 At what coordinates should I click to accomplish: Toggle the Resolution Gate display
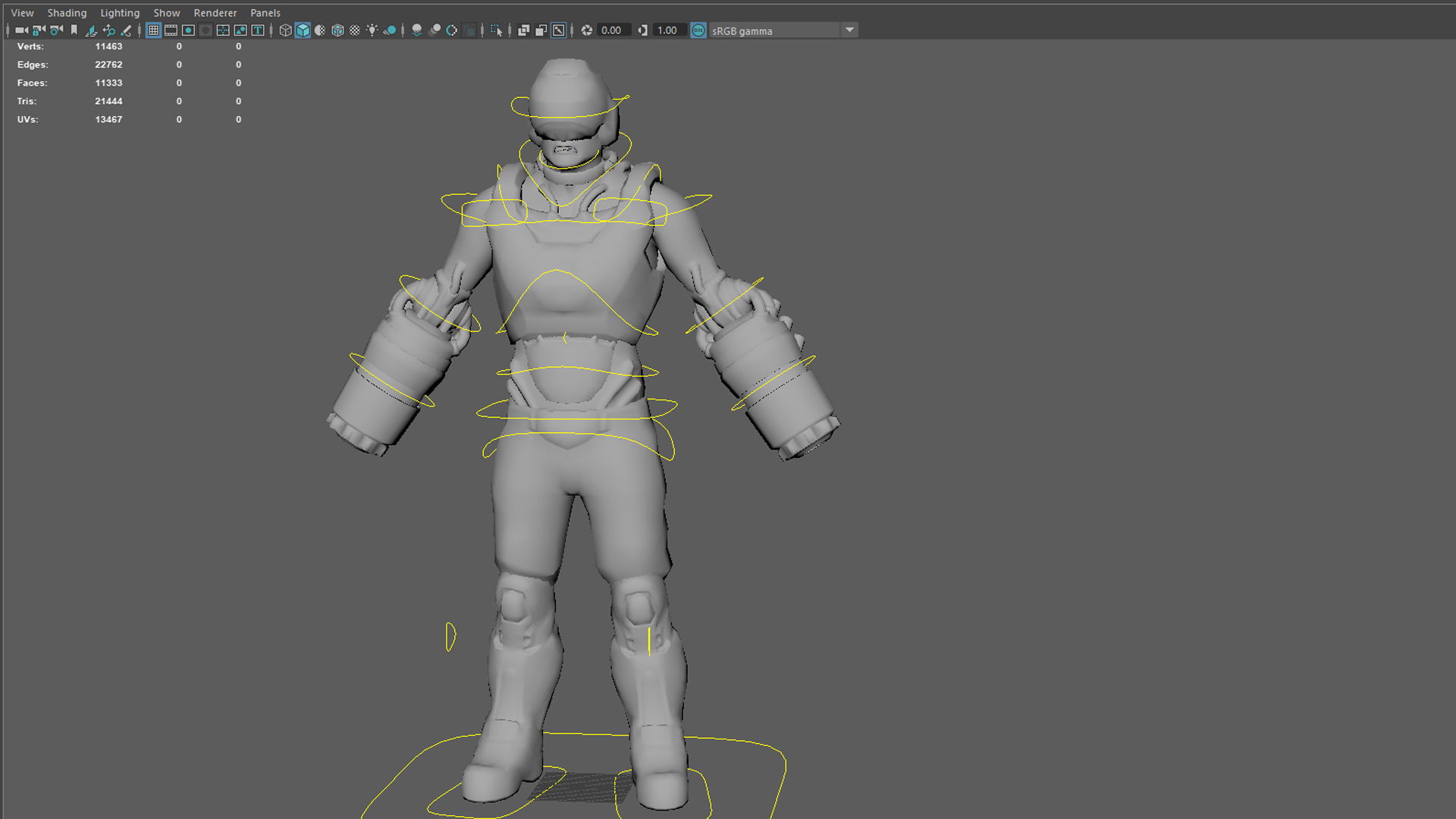click(x=188, y=30)
